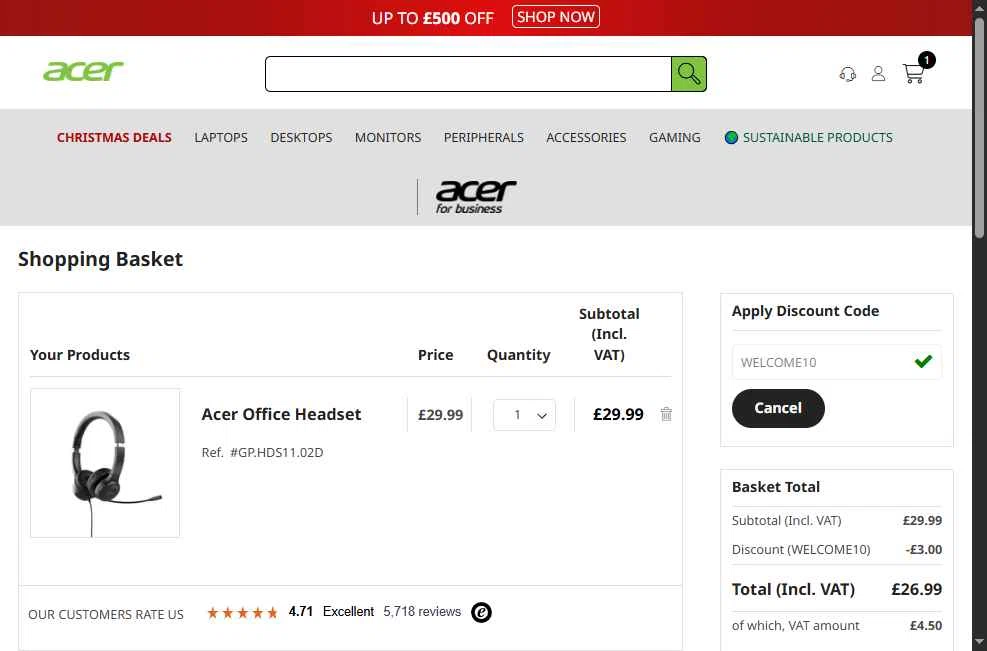Click the 4.71 rating score

[x=301, y=611]
